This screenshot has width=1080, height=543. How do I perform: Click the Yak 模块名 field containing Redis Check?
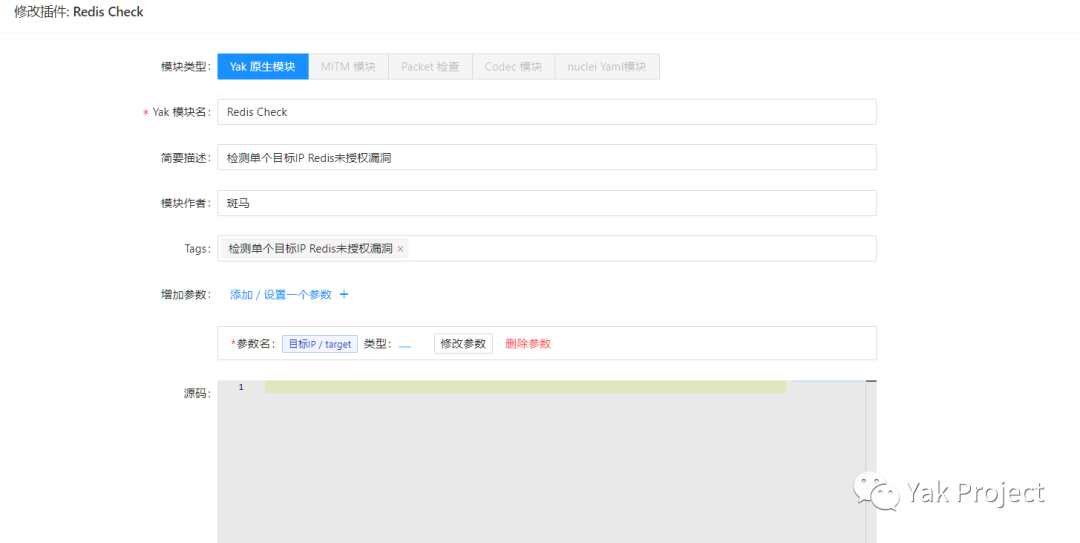coord(547,112)
